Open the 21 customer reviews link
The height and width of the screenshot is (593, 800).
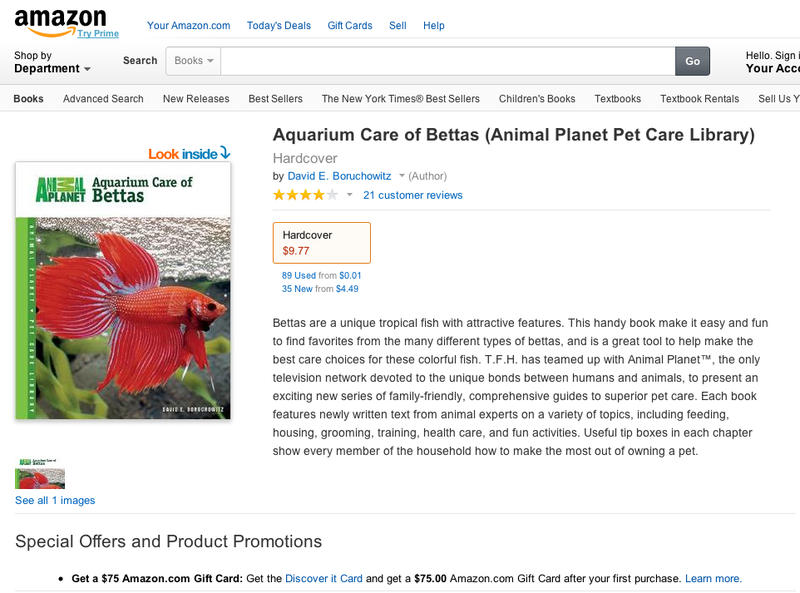coord(412,195)
